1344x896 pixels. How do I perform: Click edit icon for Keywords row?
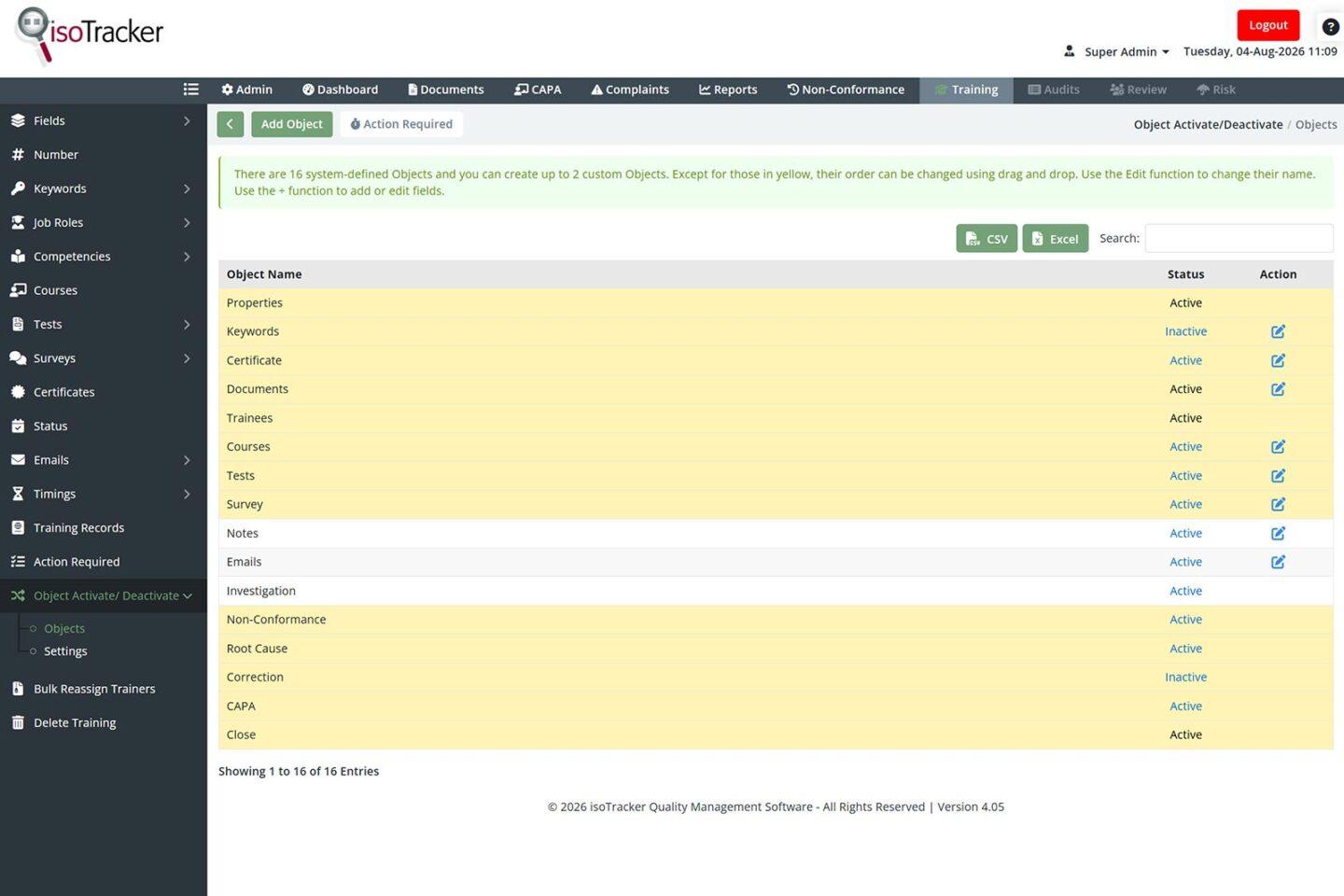point(1278,331)
